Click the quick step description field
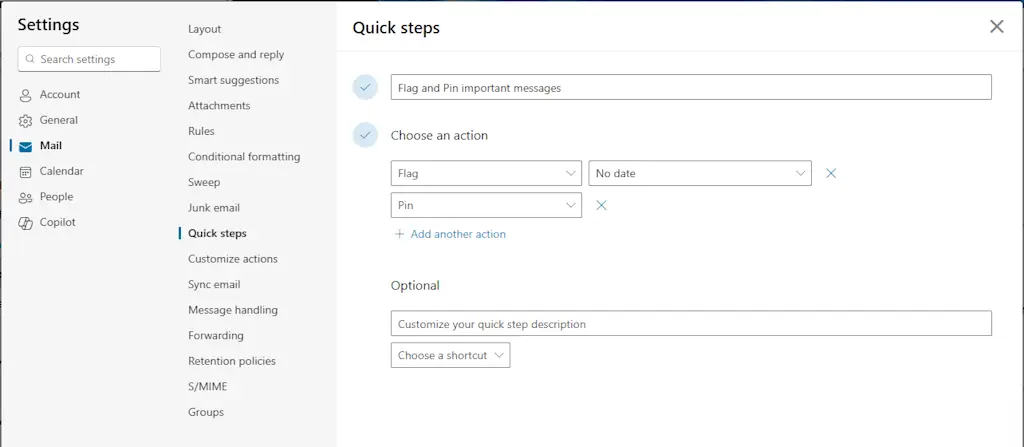1024x447 pixels. [x=690, y=324]
